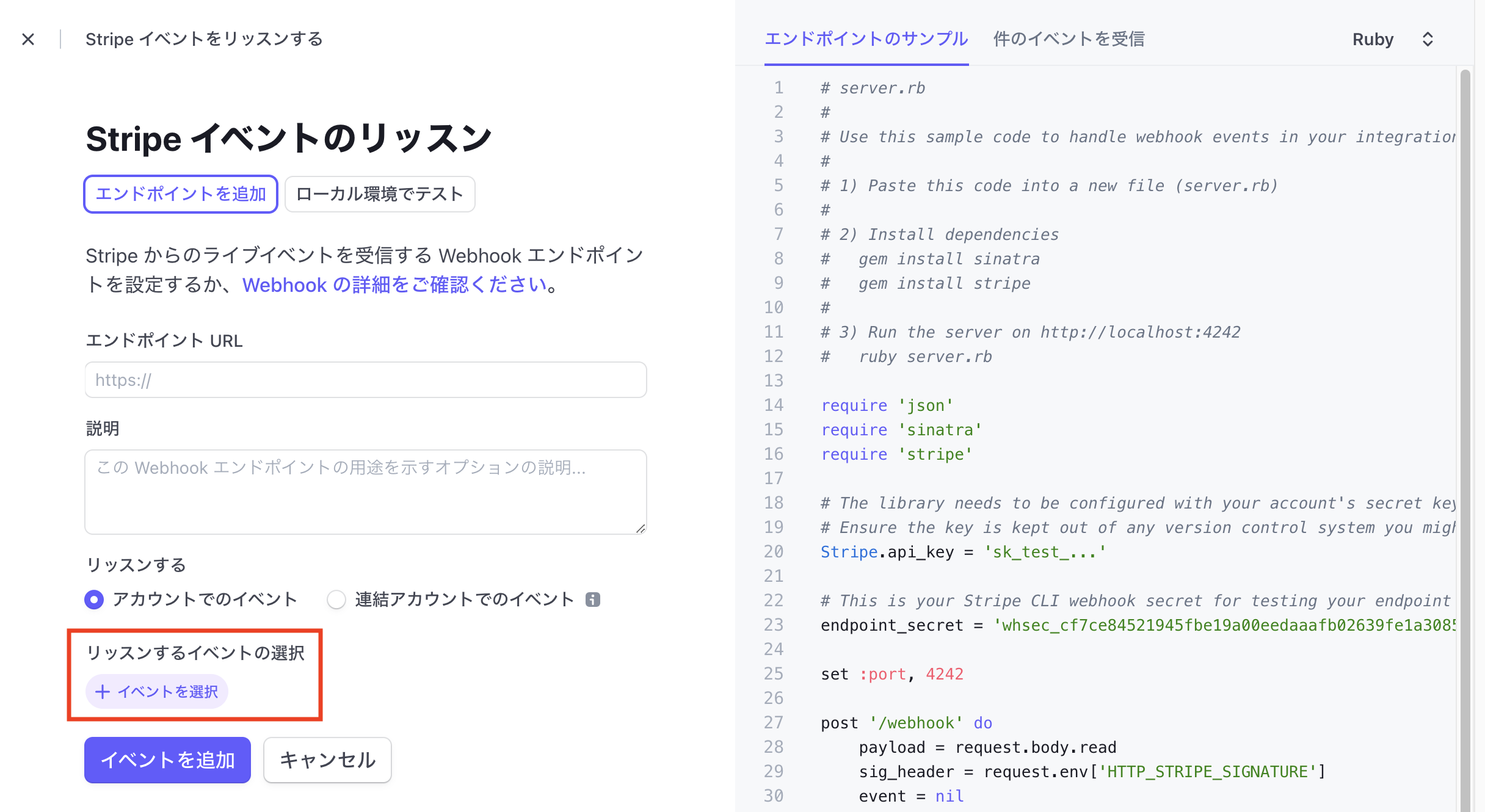Screen dimensions: 1485x812
Task: Open the Ruby language dropdown
Action: point(1373,39)
